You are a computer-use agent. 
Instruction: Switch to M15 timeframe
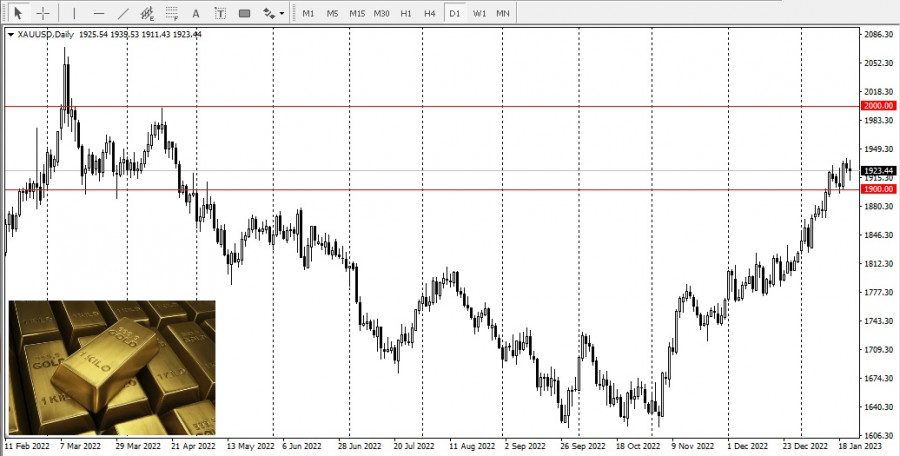pyautogui.click(x=357, y=13)
